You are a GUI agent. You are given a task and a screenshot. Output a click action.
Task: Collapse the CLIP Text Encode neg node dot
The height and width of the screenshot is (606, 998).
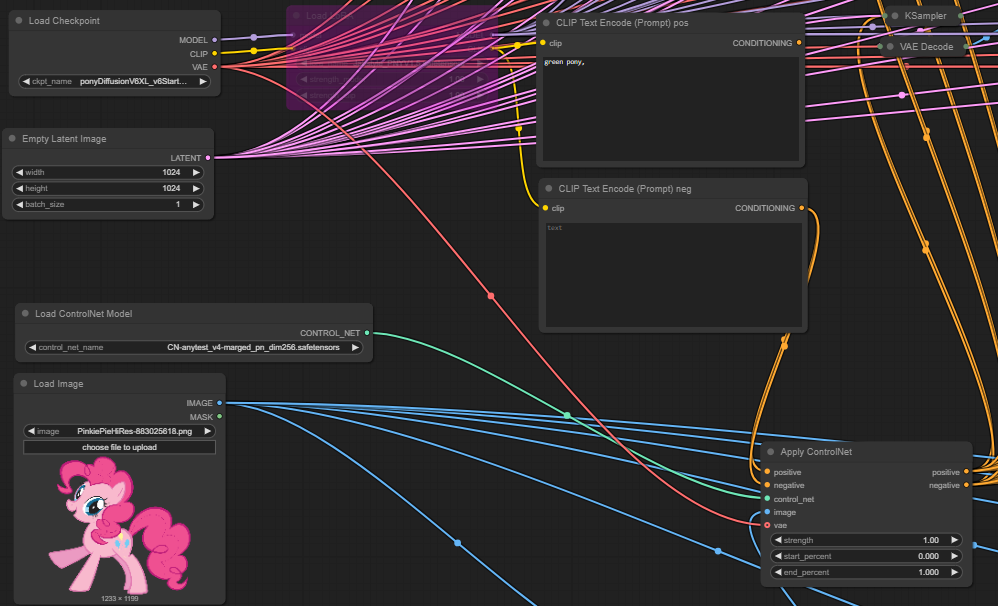(x=549, y=188)
